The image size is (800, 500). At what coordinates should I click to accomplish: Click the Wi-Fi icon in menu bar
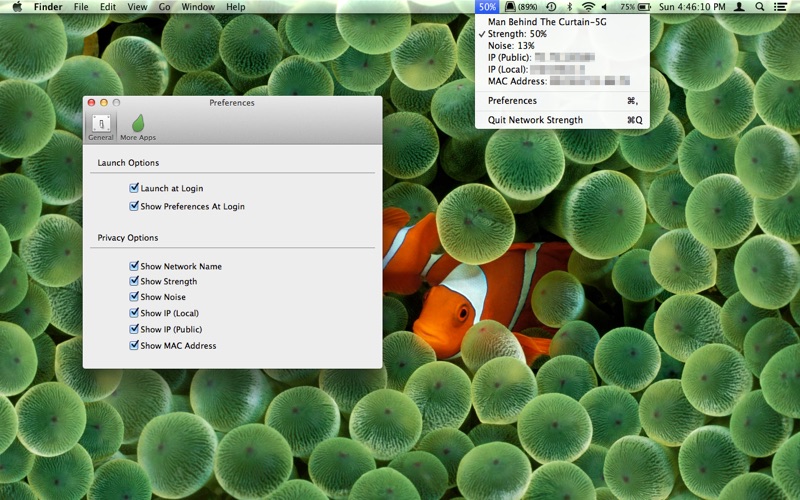click(x=588, y=7)
